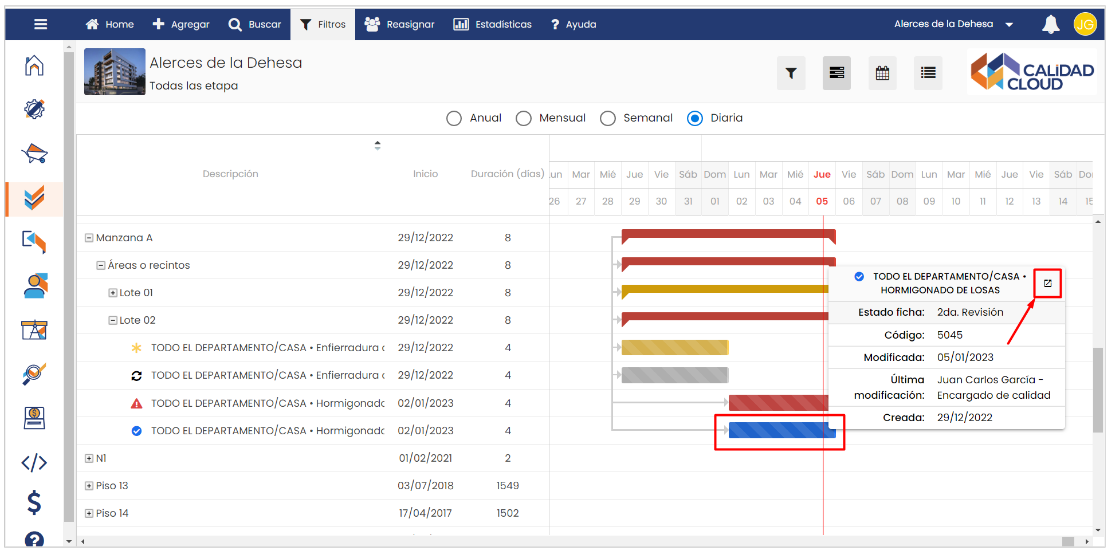Expand the Lote 01 node
This screenshot has width=1110, height=551.
click(x=113, y=293)
